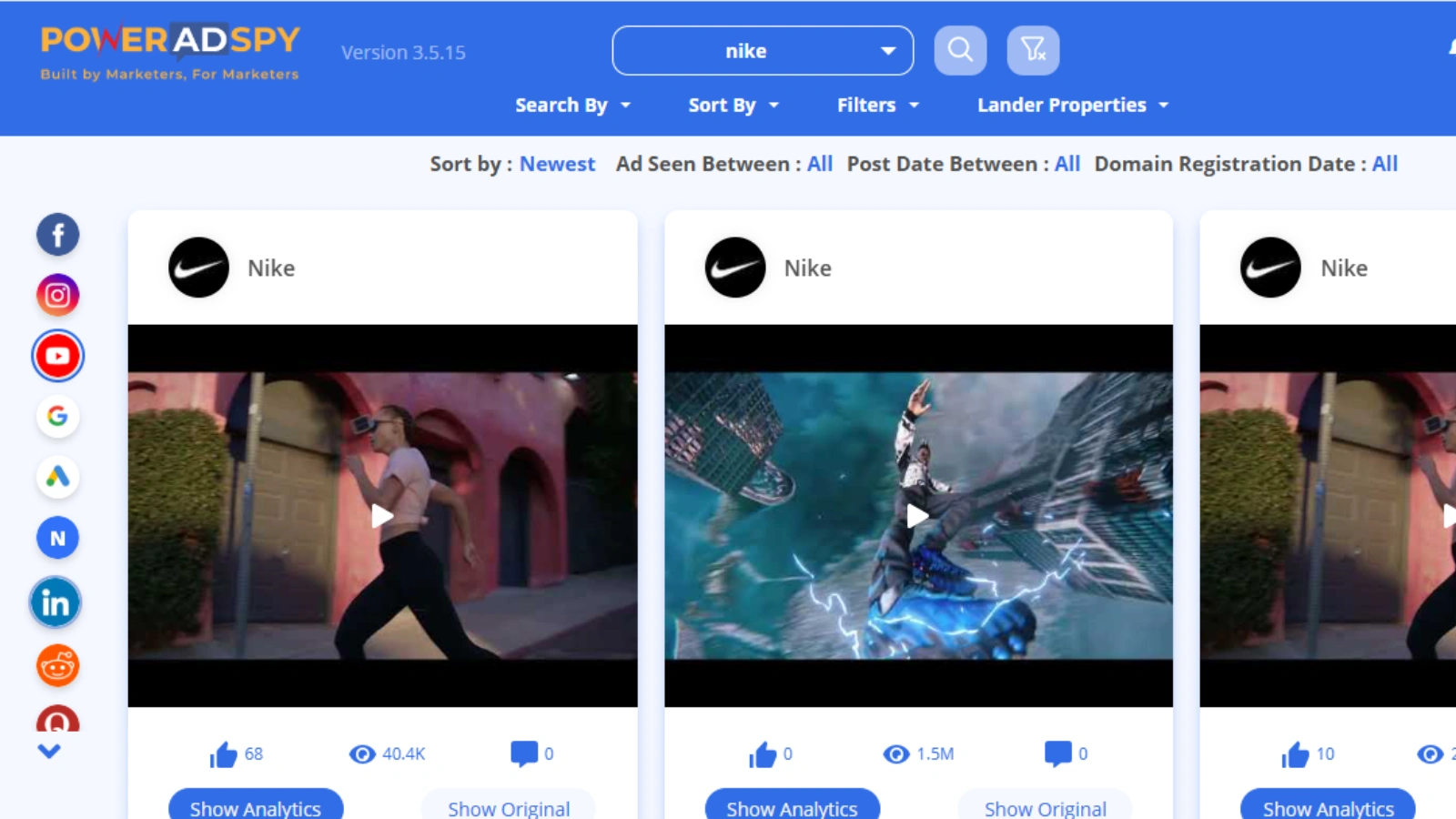Open the PowerAdSpy logo home
The image size is (1456, 819).
tap(170, 52)
